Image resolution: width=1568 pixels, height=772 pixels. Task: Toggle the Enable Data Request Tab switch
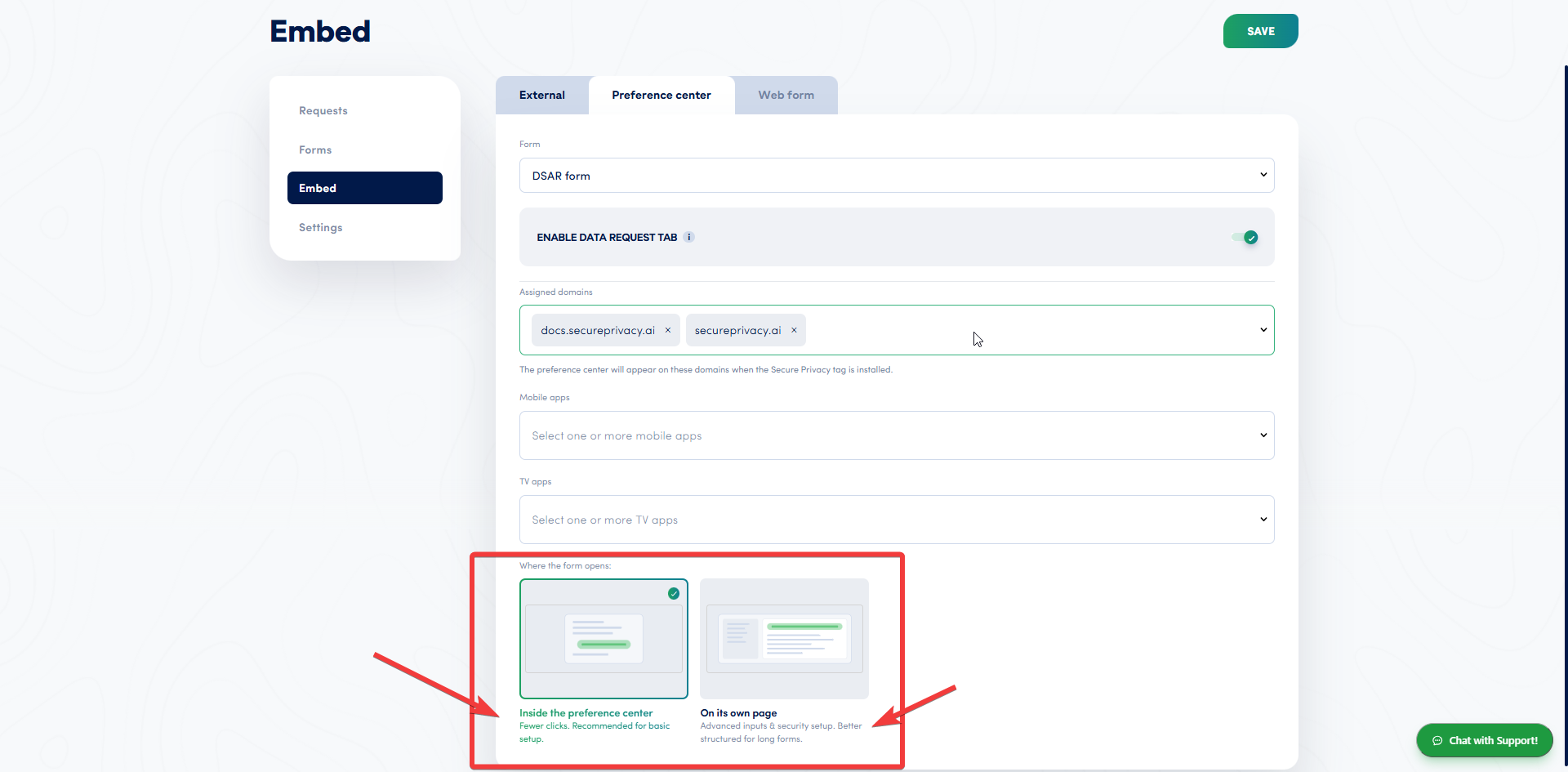pos(1246,238)
